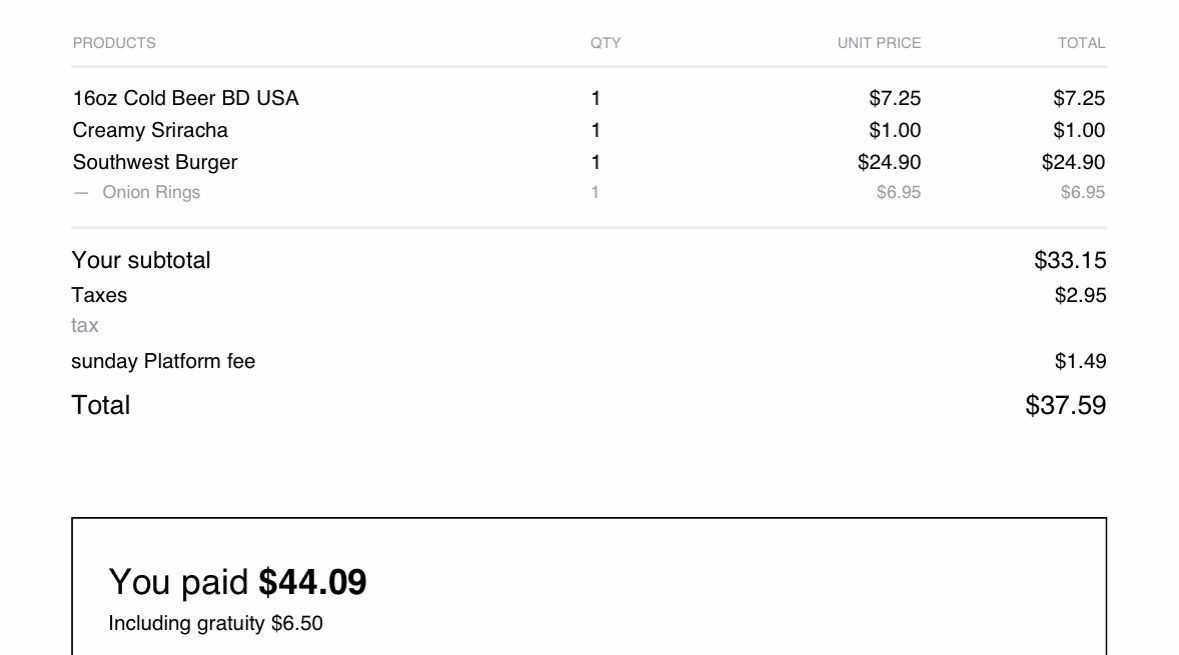Select the Onion Rings $6.95 unit price
Image resolution: width=1179 pixels, height=655 pixels.
(898, 193)
